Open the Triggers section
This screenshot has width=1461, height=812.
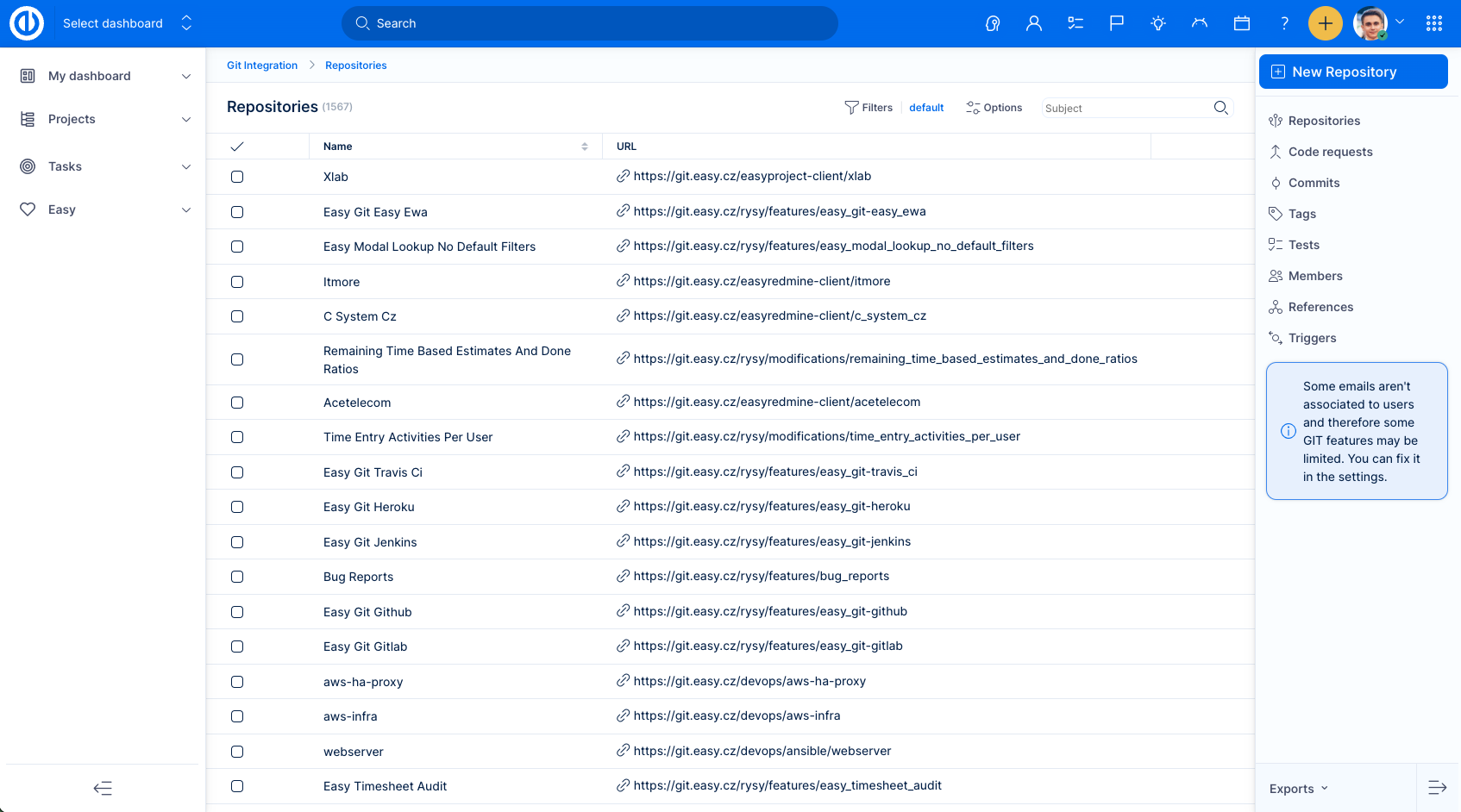click(1312, 338)
